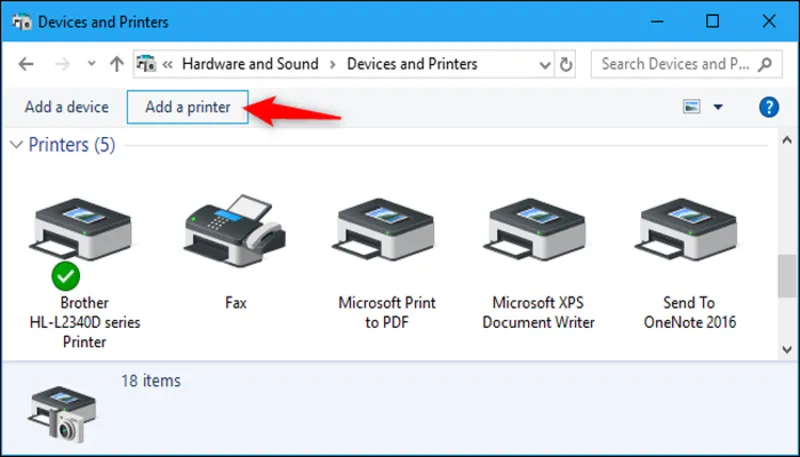Click the breadcrumb overflow chevrons
Screen dimensions: 800x457
[167, 65]
